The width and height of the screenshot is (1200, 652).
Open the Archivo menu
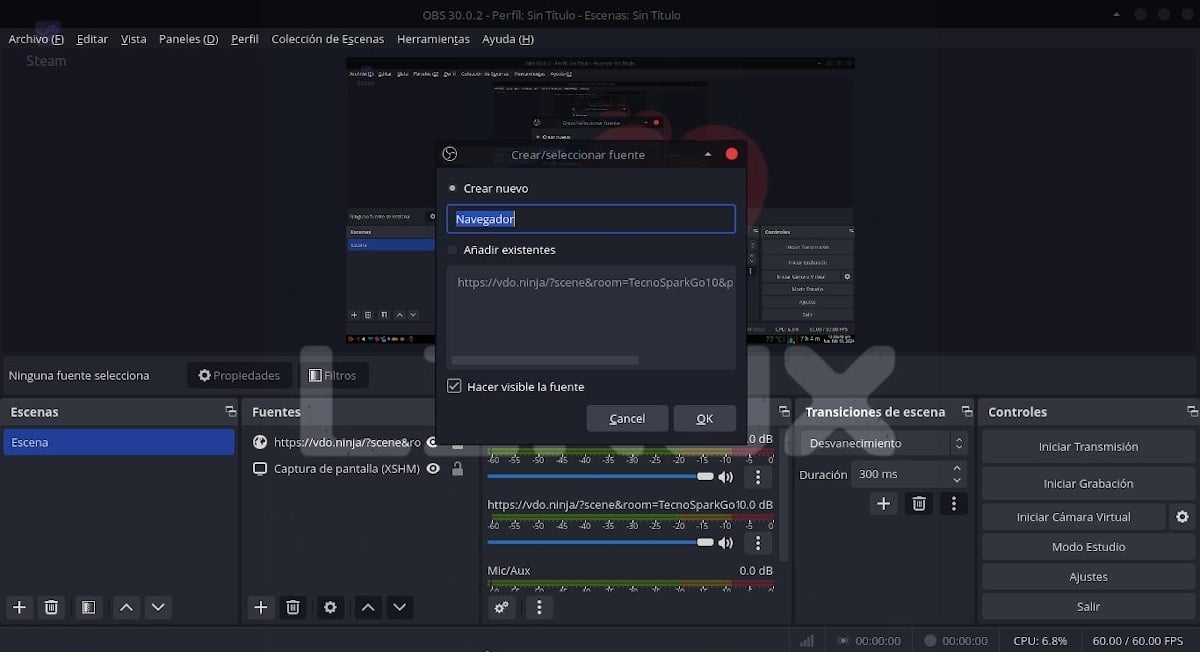36,39
